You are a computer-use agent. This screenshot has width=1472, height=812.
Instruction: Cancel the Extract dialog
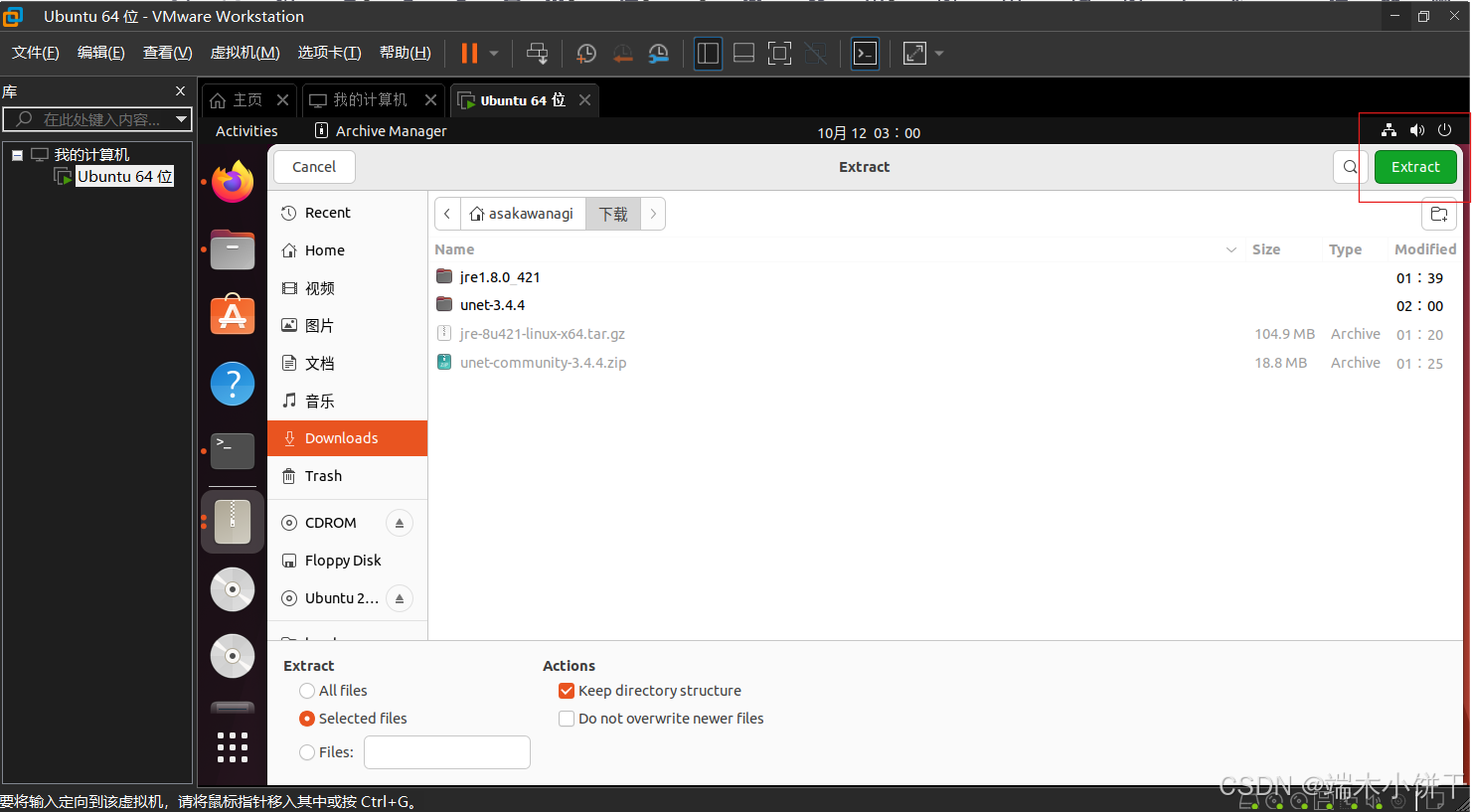(314, 167)
